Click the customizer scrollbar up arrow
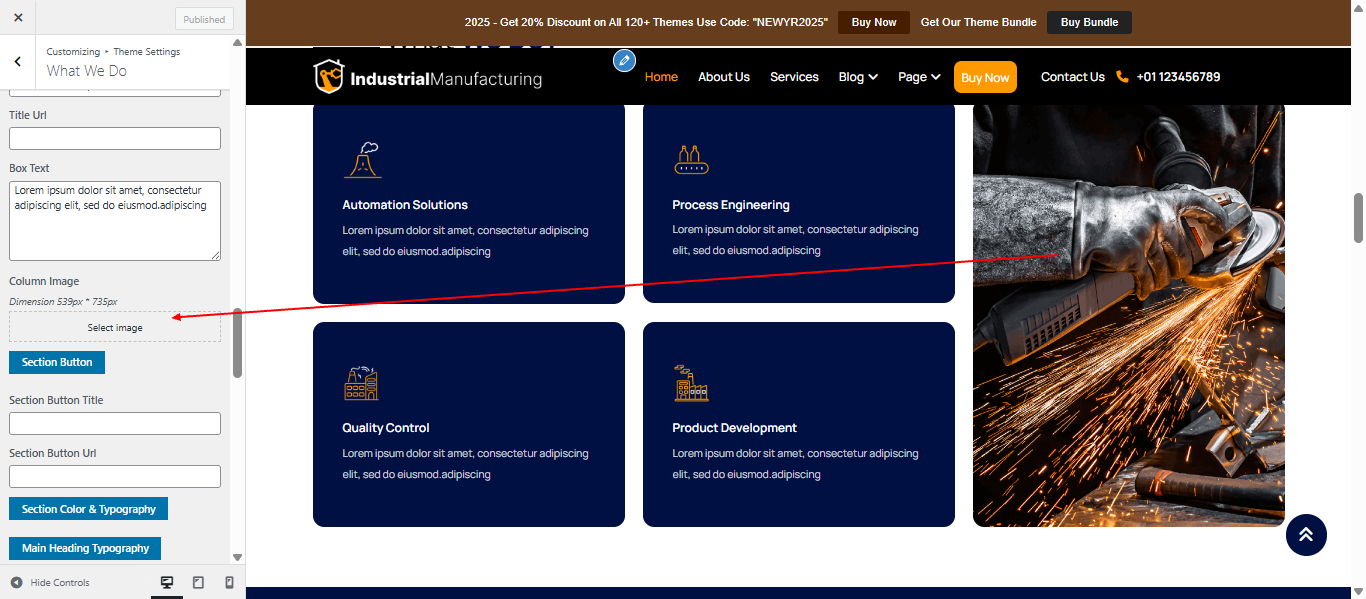The width and height of the screenshot is (1366, 599). [x=237, y=42]
